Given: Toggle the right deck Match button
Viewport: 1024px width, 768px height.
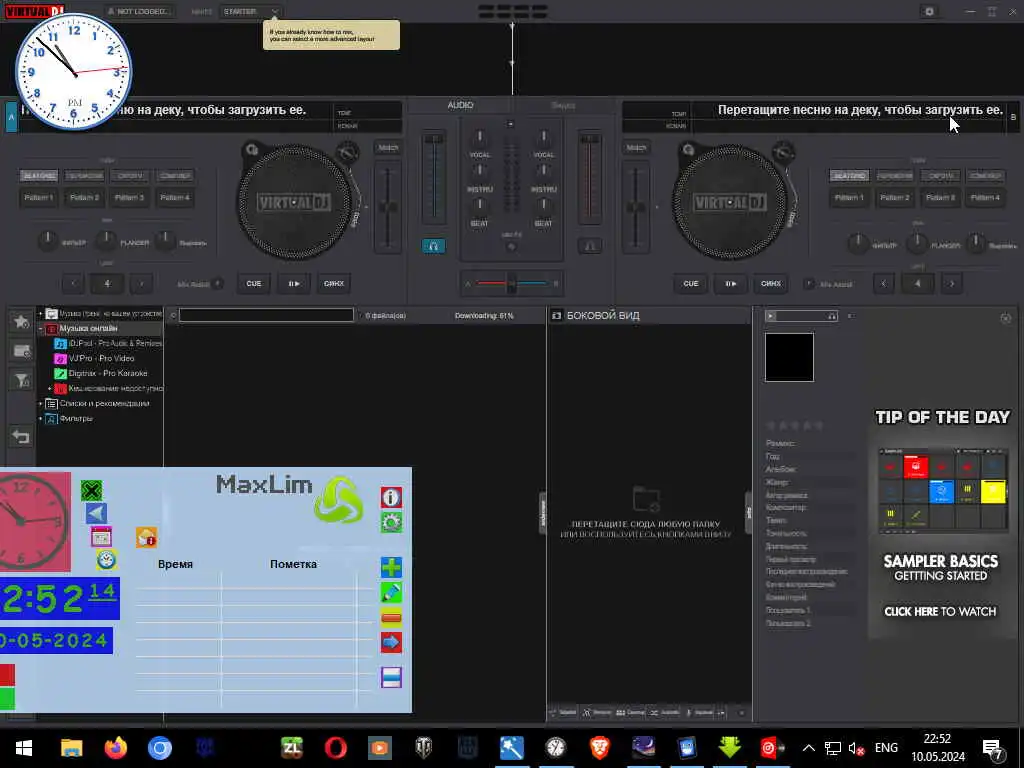Looking at the screenshot, I should (x=636, y=148).
